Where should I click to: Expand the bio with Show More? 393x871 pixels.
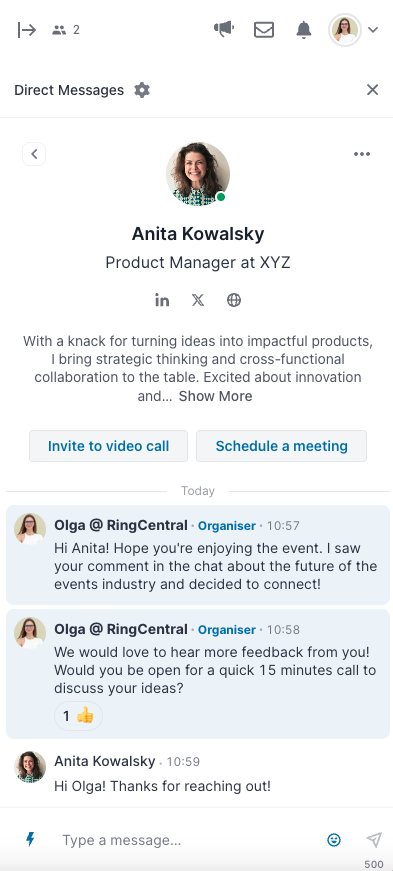tap(216, 396)
